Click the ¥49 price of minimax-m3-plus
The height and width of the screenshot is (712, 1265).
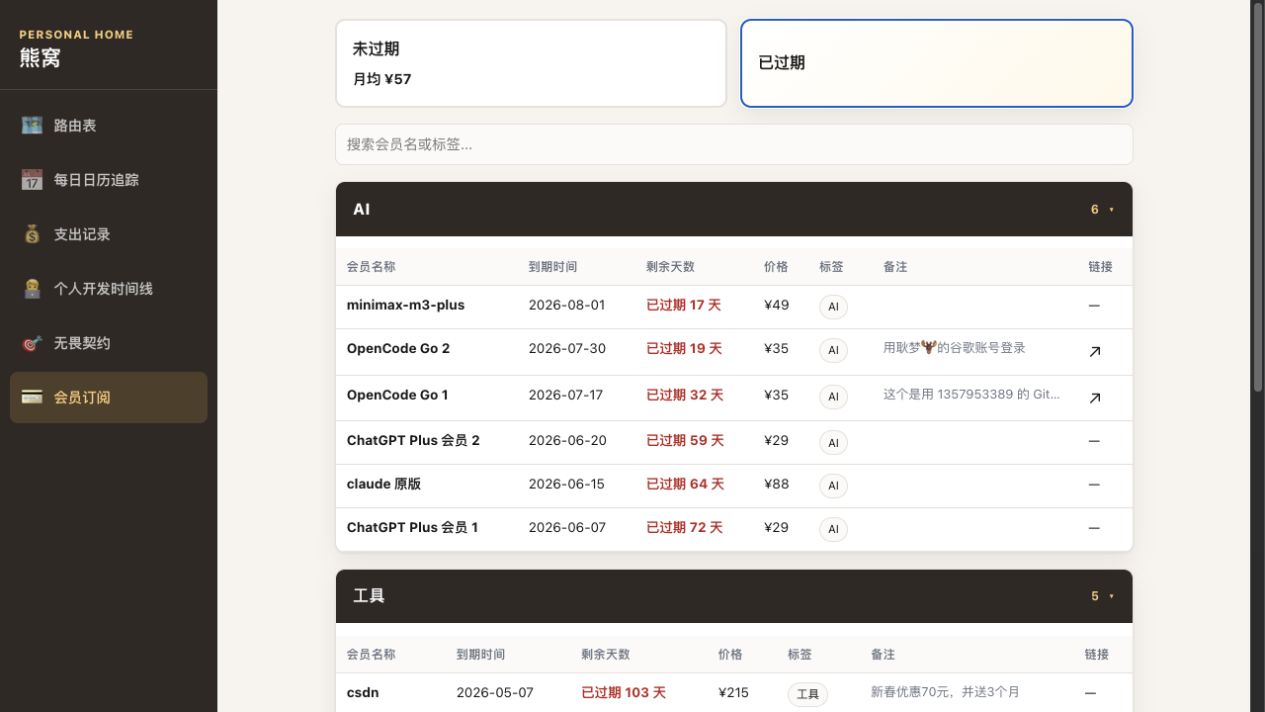776,305
